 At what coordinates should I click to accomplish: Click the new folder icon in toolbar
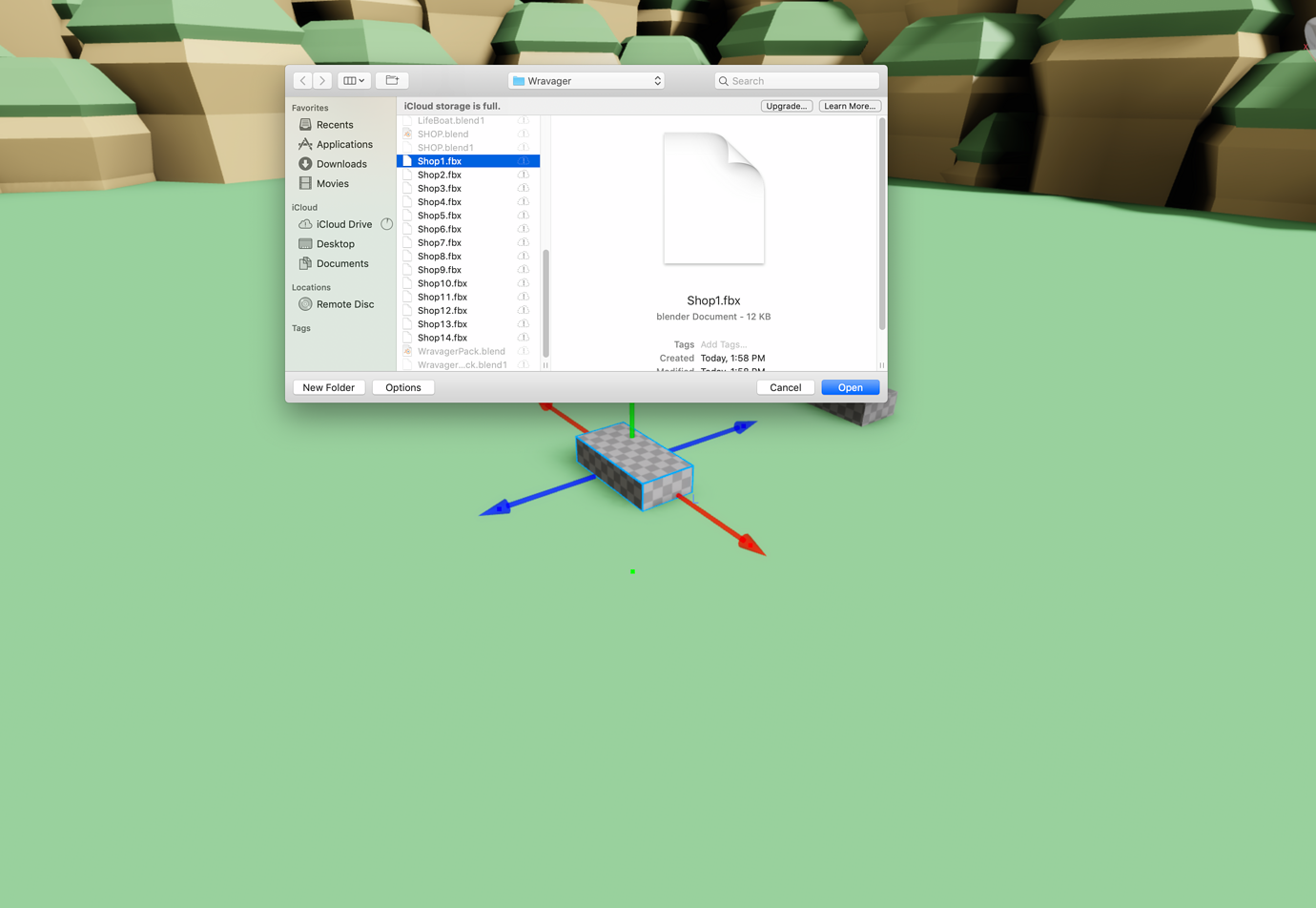click(392, 81)
